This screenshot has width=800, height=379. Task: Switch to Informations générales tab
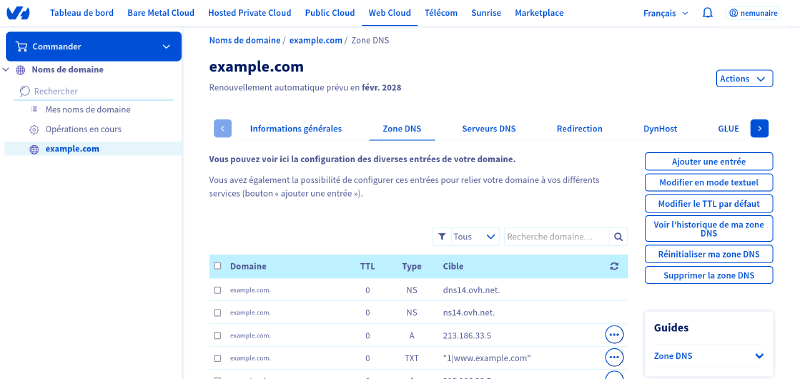(x=296, y=129)
